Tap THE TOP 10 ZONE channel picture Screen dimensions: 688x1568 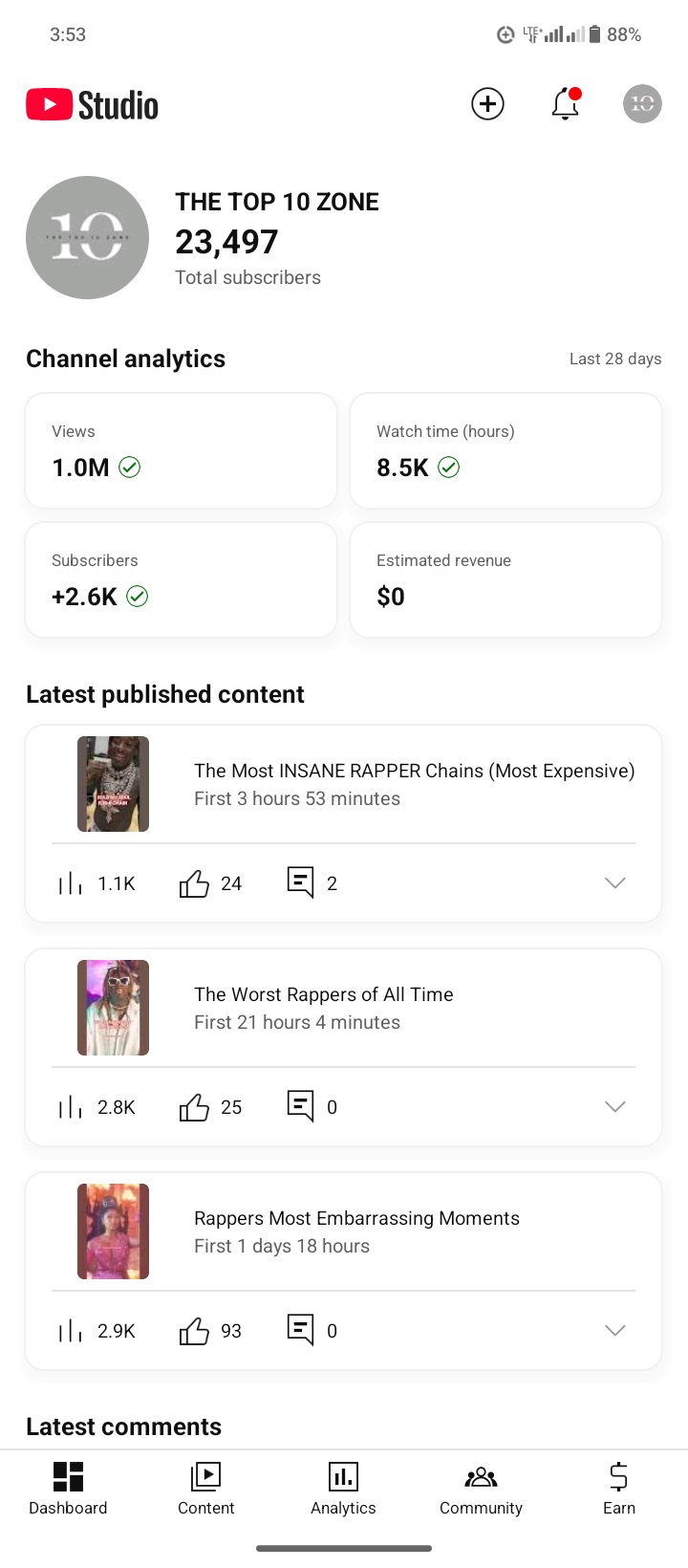tap(87, 238)
